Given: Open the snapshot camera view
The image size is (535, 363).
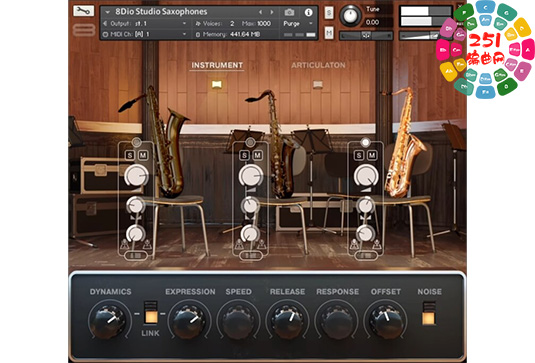Looking at the screenshot, I should click(289, 12).
